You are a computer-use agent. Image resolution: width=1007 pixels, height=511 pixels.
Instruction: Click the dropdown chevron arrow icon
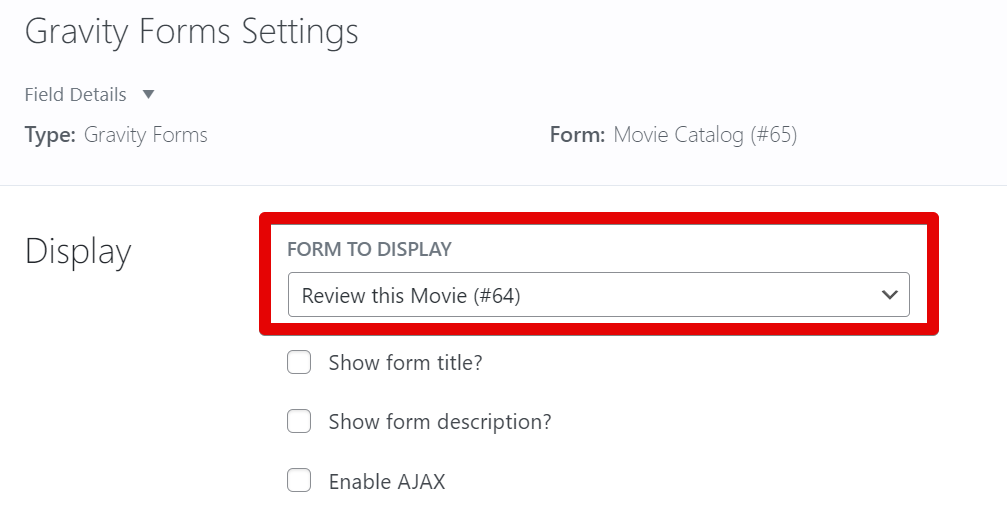tap(889, 295)
